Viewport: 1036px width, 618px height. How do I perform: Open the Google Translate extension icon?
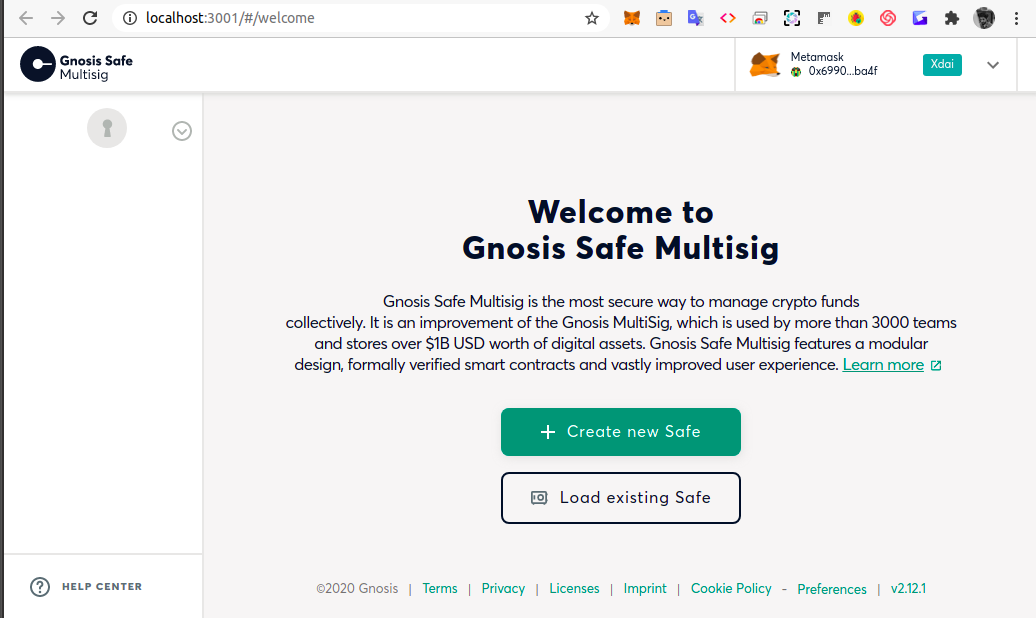click(x=695, y=18)
